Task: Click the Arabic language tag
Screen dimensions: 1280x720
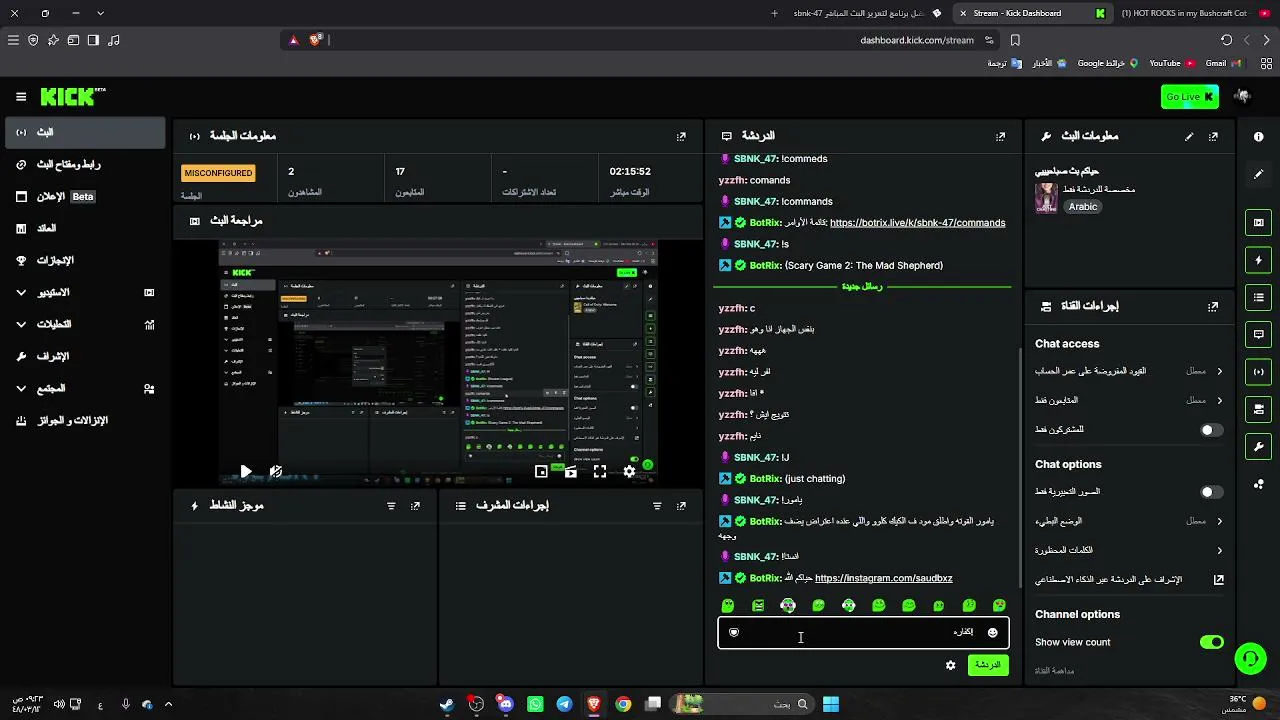Action: 1083,207
